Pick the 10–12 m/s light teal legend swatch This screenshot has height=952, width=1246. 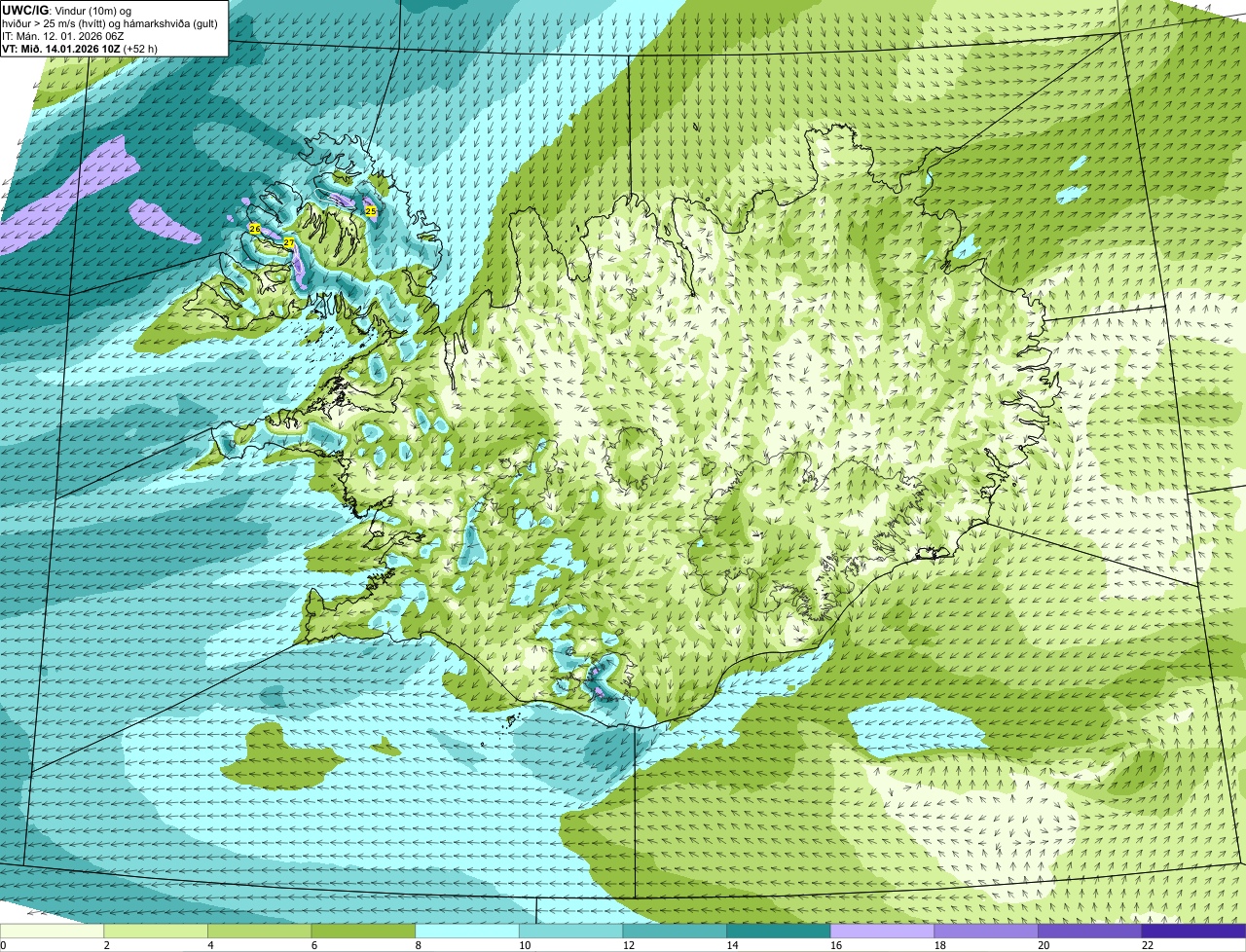coord(570,931)
